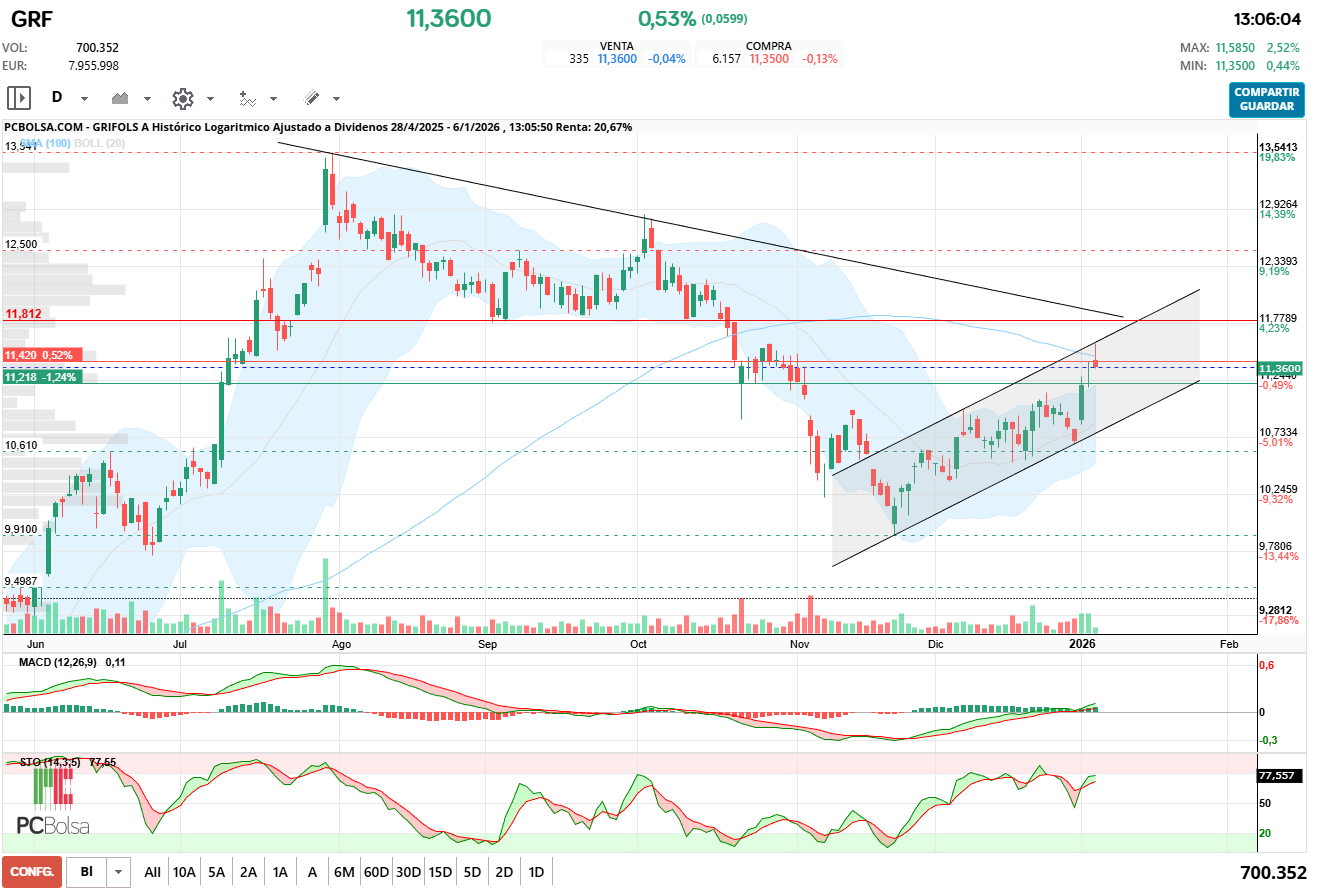The height and width of the screenshot is (893, 1320).
Task: Toggle the BOLL (20) indicator label
Action: pyautogui.click(x=103, y=144)
